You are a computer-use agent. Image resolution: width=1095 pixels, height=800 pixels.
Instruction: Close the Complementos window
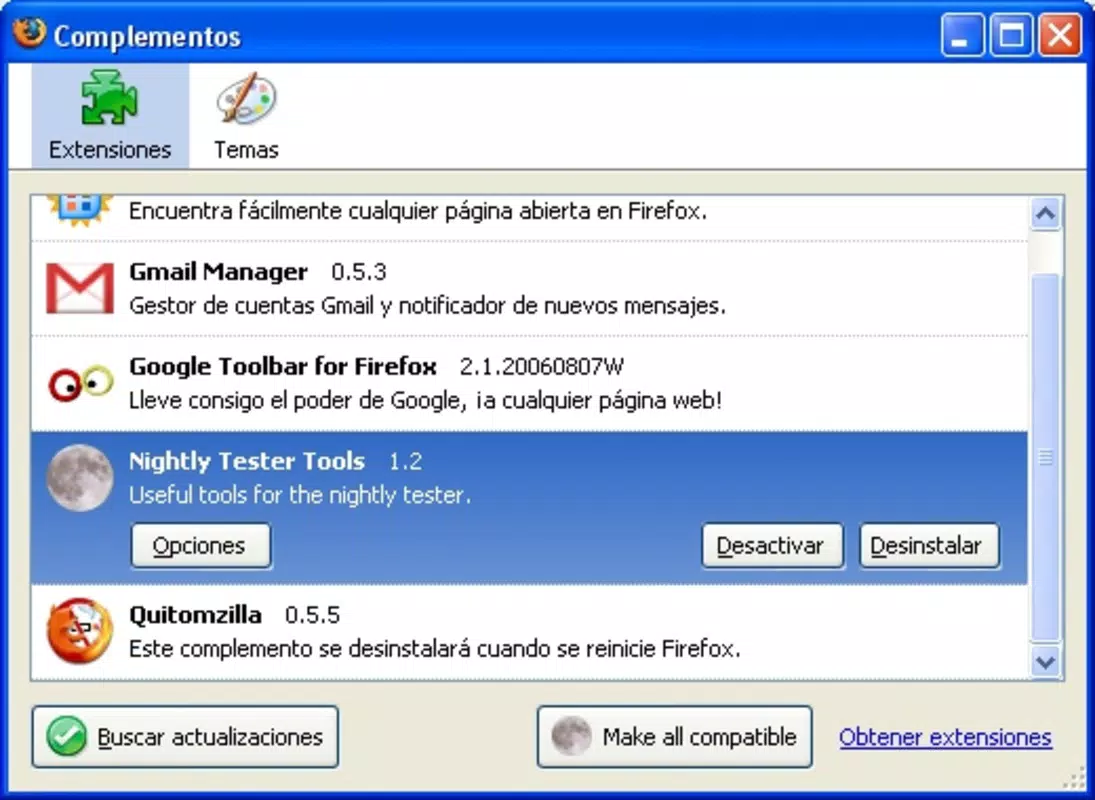pyautogui.click(x=1060, y=35)
